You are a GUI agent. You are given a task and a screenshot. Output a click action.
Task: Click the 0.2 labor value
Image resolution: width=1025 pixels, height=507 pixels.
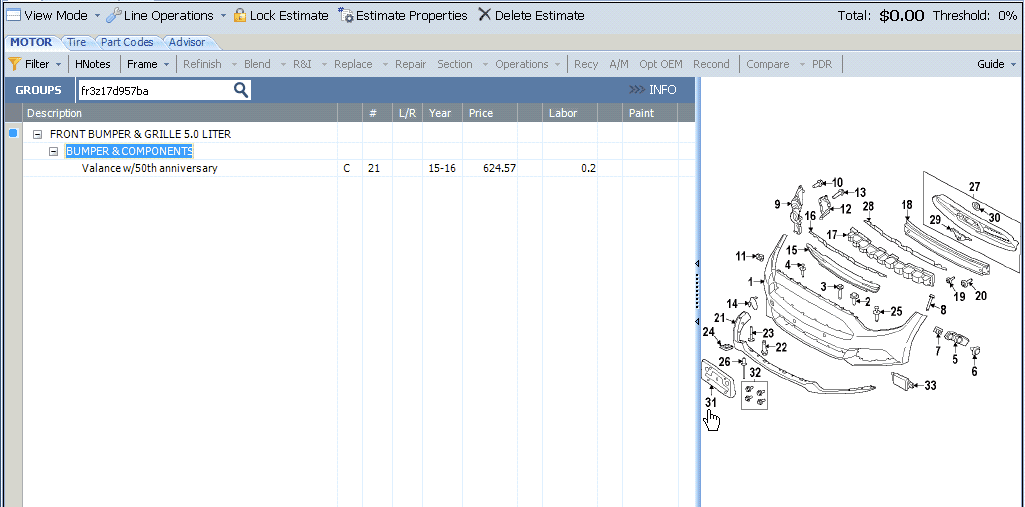[588, 168]
